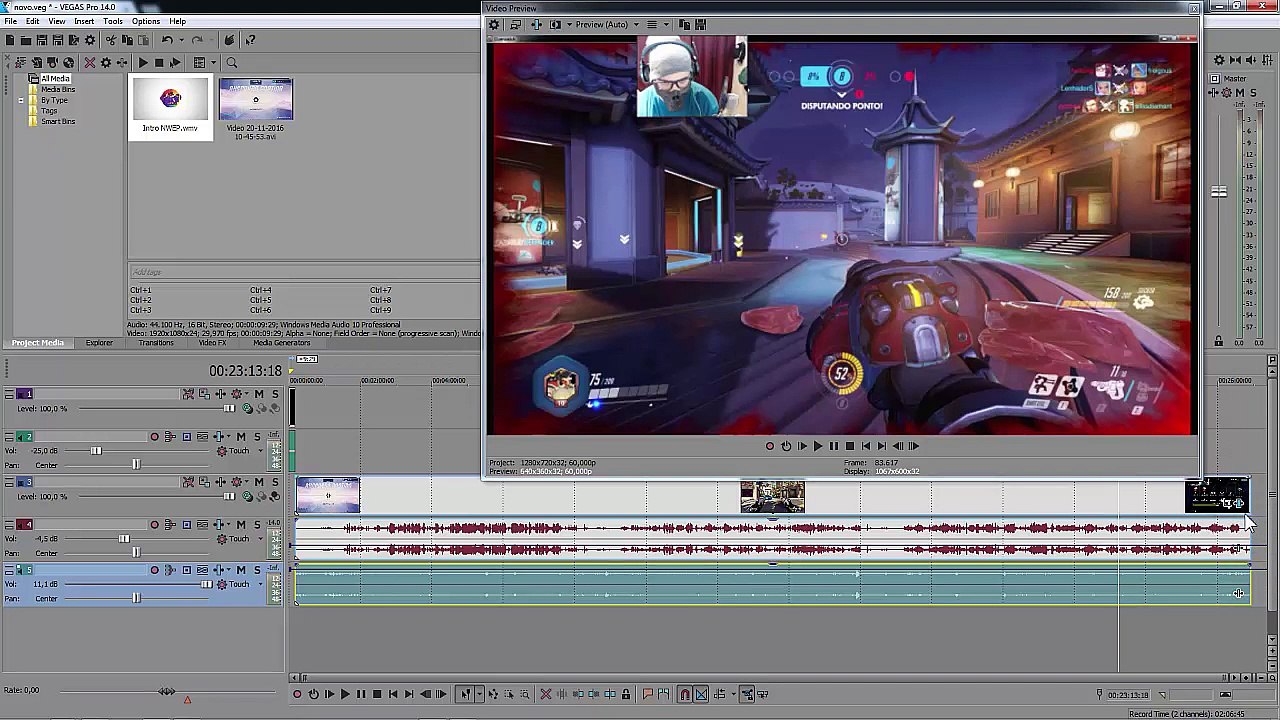Mute audio track 5

tap(241, 570)
